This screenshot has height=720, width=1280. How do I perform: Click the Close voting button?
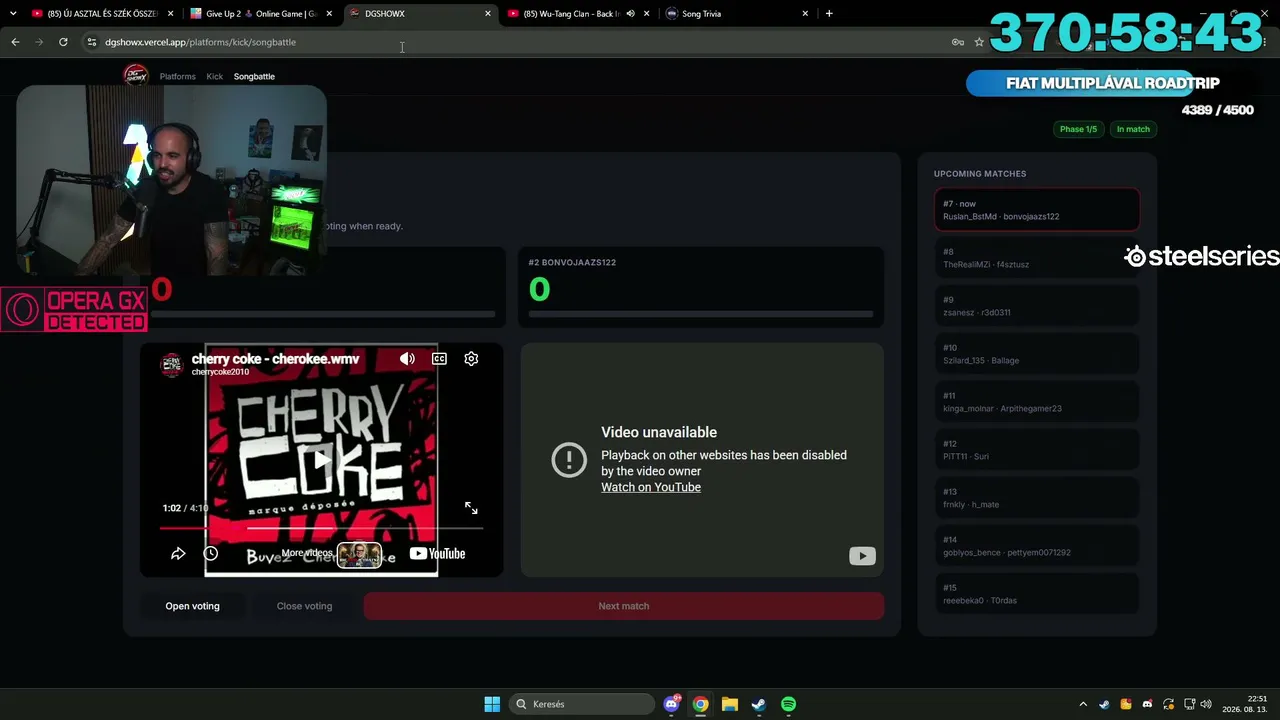[304, 606]
